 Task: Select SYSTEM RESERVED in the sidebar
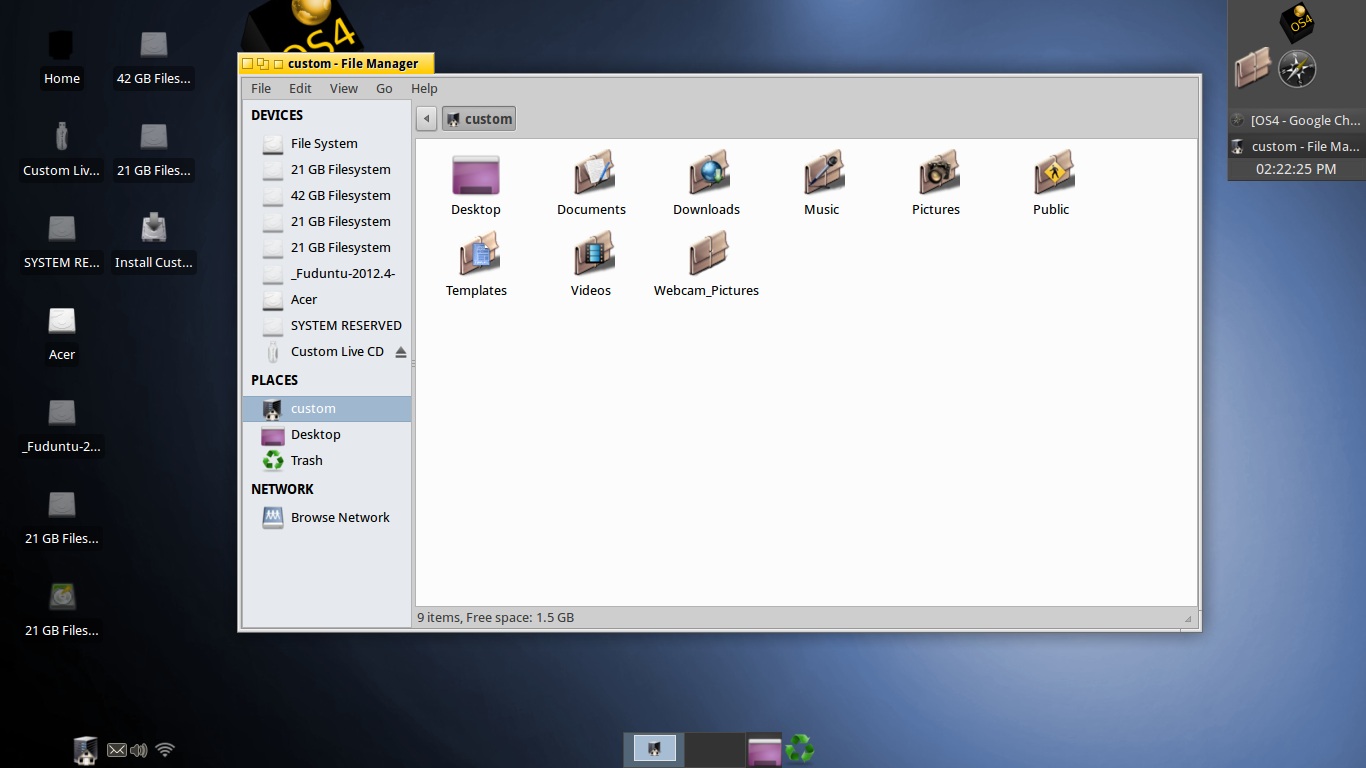pyautogui.click(x=327, y=326)
